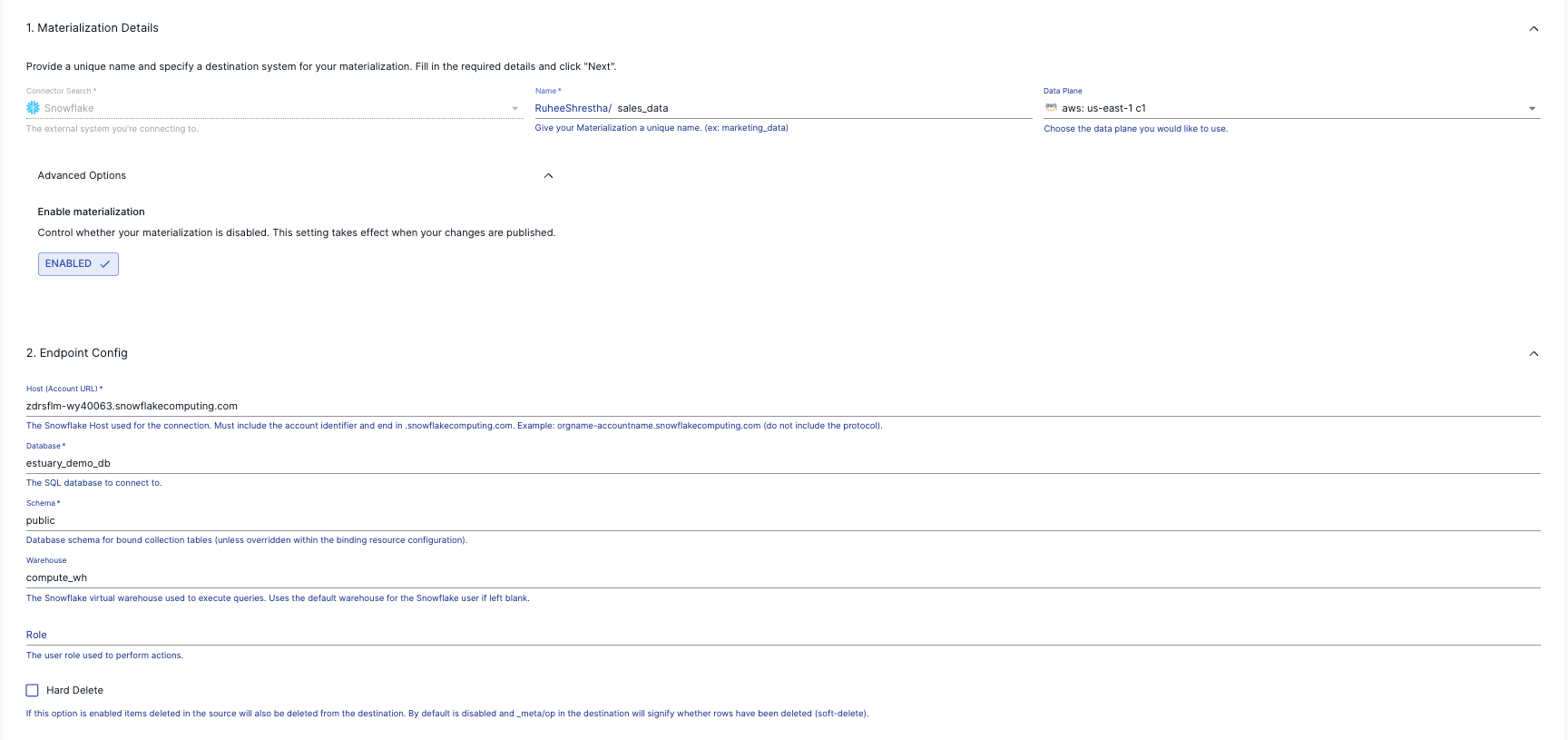Collapse the Endpoint Config section chevron
1568x740 pixels.
pyautogui.click(x=1534, y=354)
